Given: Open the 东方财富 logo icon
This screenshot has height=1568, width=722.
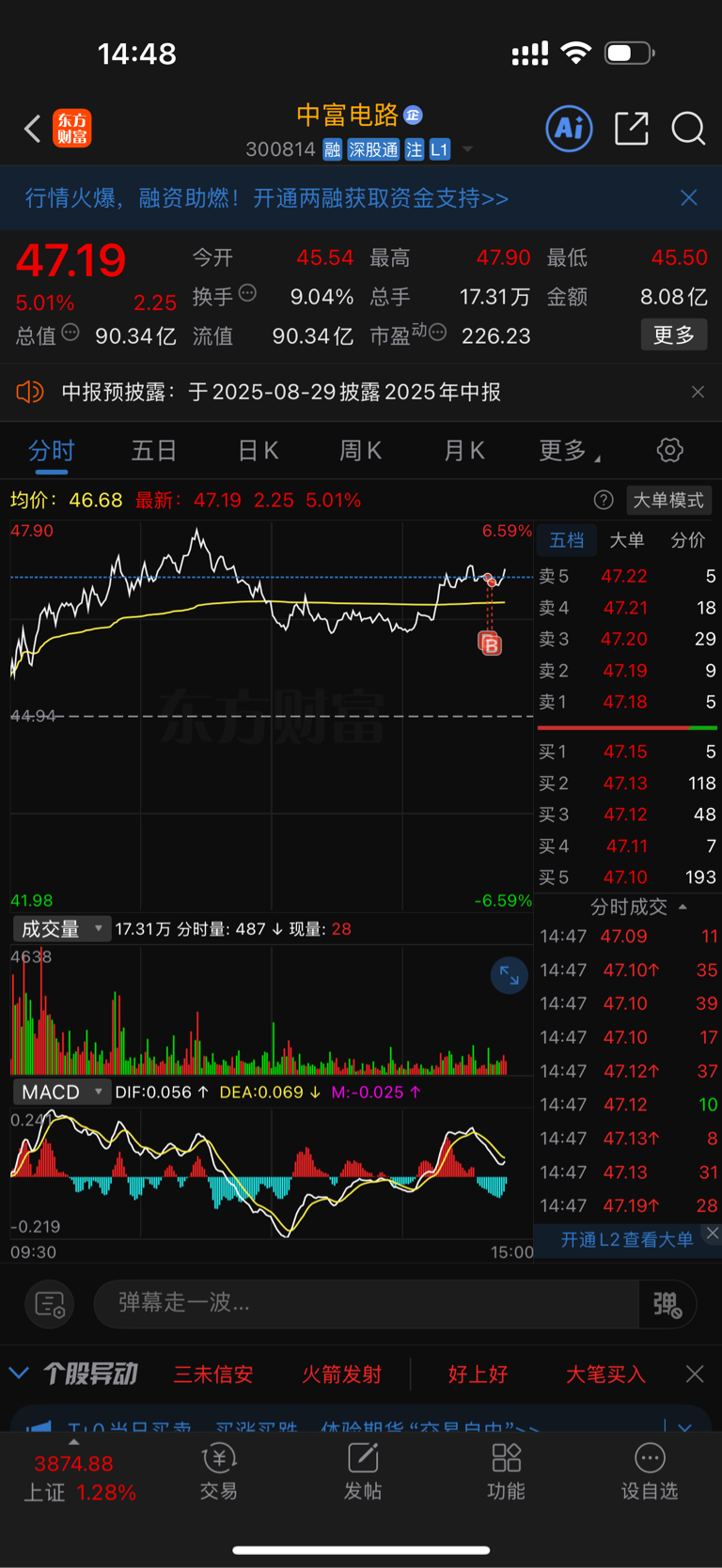Looking at the screenshot, I should [x=72, y=129].
